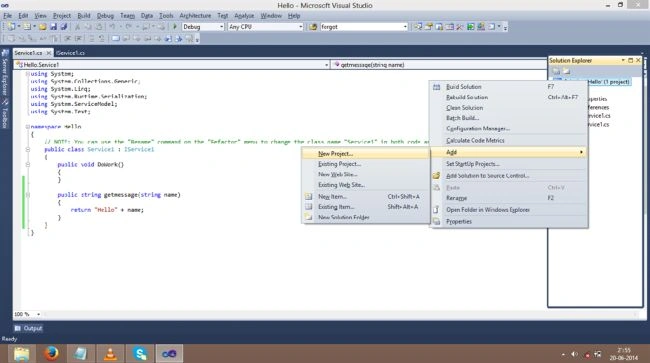Switch to the second IService1.cs editor tab
Image resolution: width=650 pixels, height=363 pixels.
pos(70,53)
